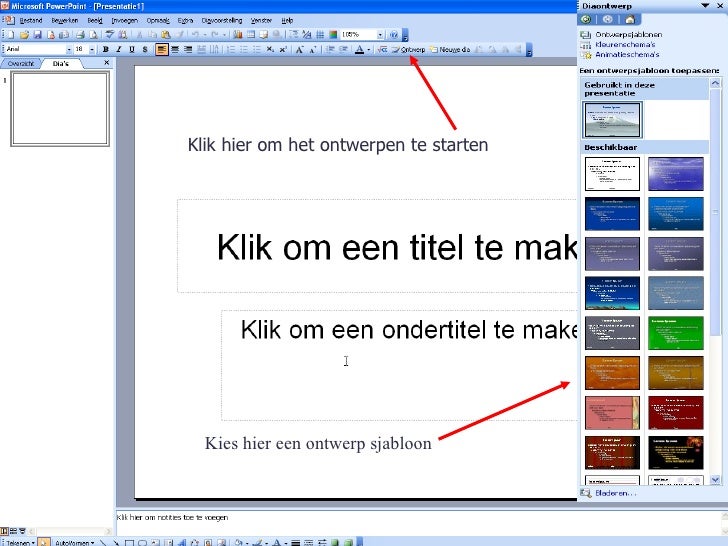Increase the font size

pyautogui.click(x=299, y=49)
